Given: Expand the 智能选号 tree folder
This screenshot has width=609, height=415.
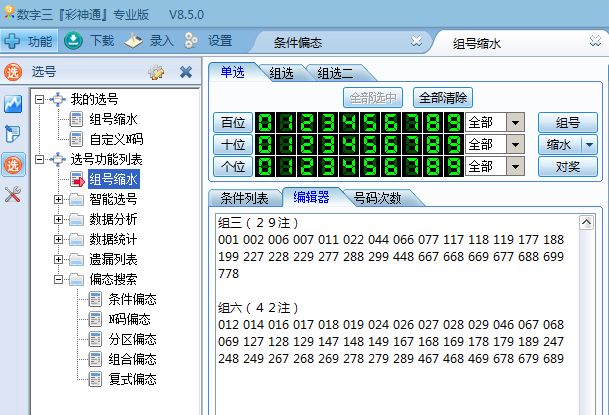Looking at the screenshot, I should pos(57,199).
